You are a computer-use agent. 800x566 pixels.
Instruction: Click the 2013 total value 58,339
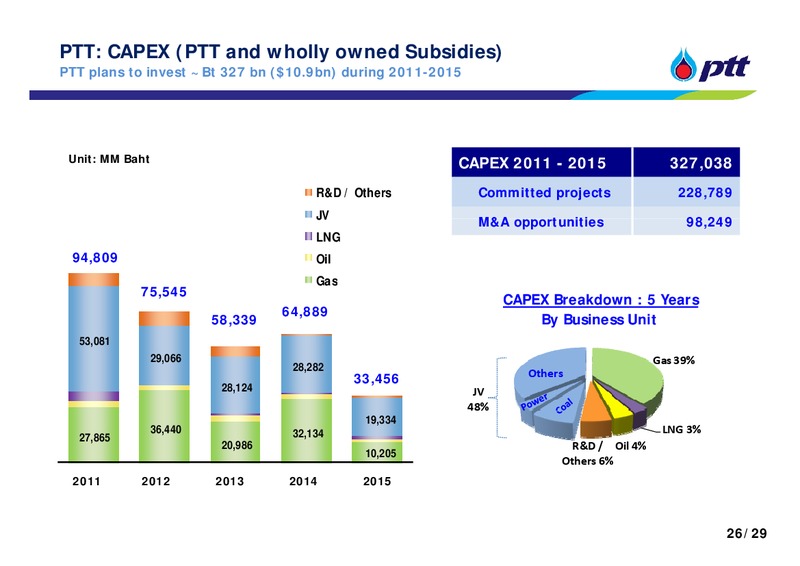tap(234, 320)
